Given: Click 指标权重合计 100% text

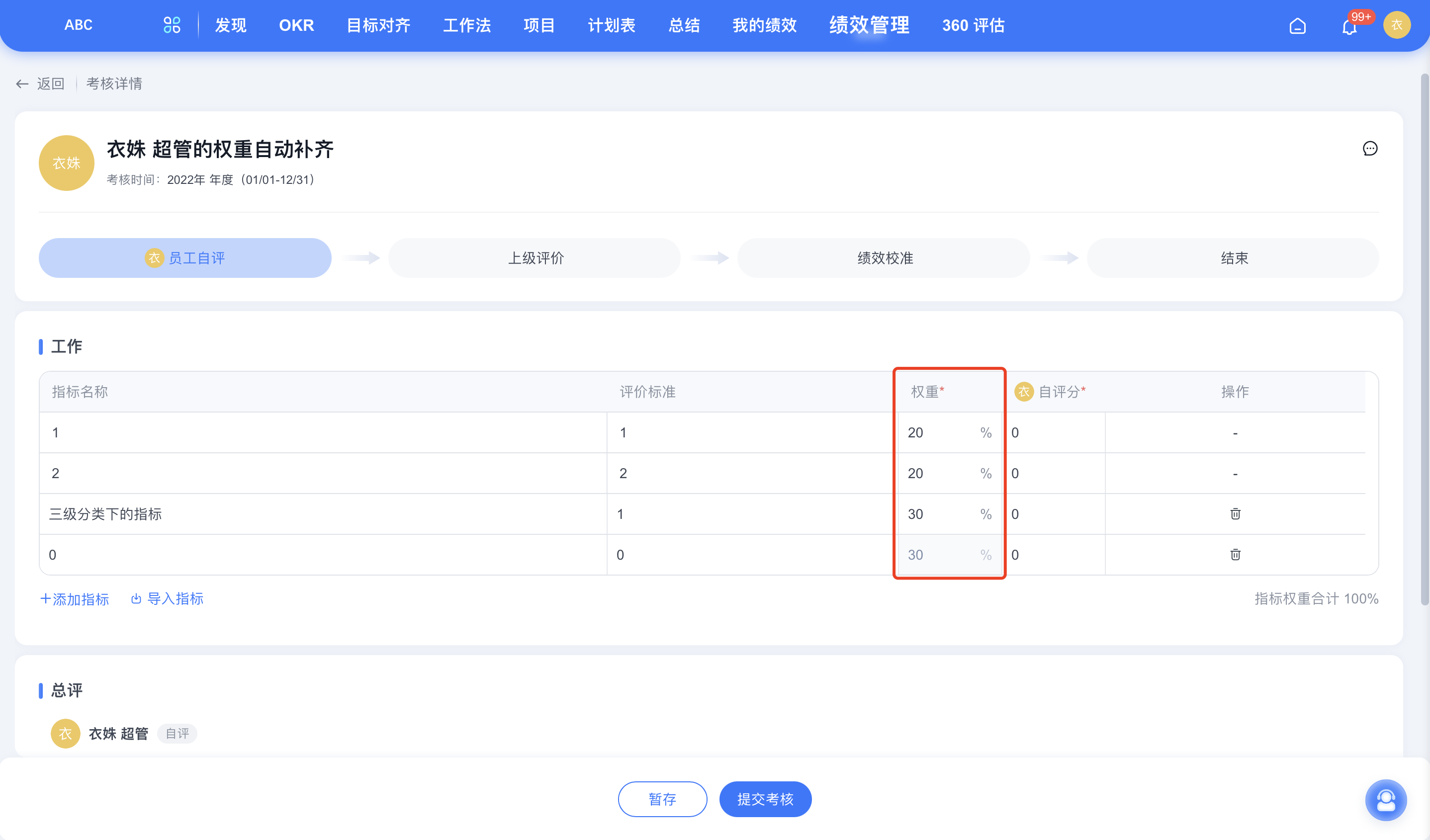Looking at the screenshot, I should [1316, 599].
